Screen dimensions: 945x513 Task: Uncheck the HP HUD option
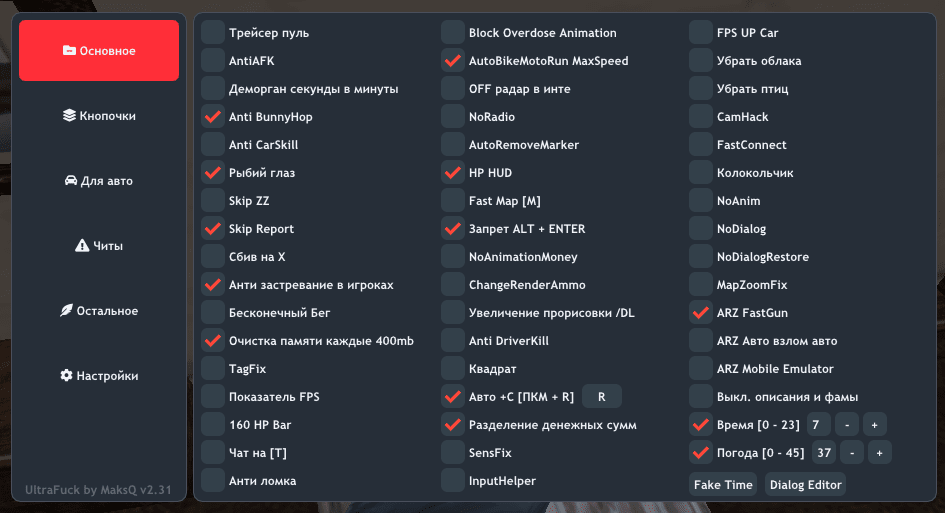tap(453, 173)
